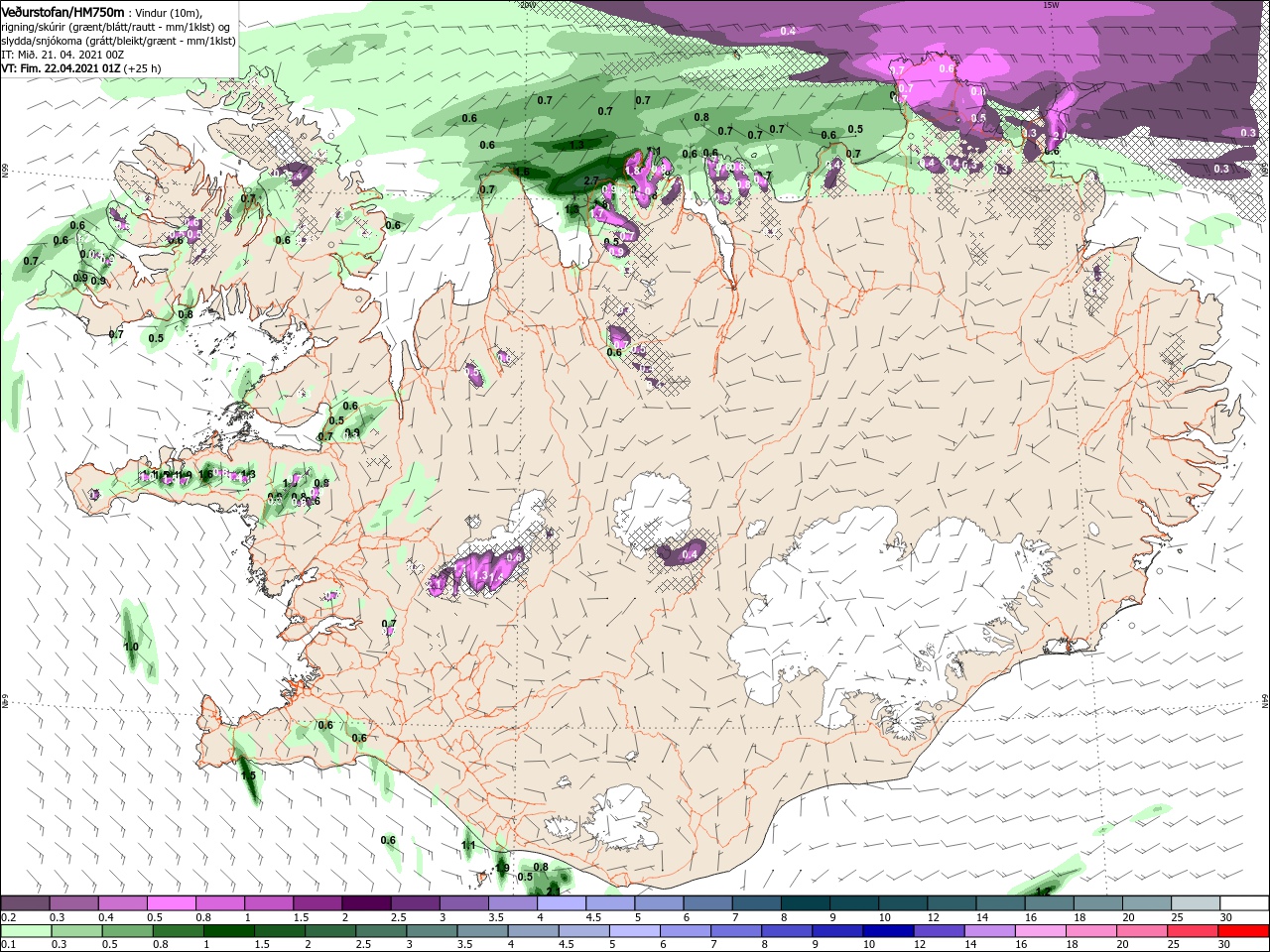Click the '2.7' precipitation value on north coast
Image resolution: width=1270 pixels, height=952 pixels.
pos(592,180)
